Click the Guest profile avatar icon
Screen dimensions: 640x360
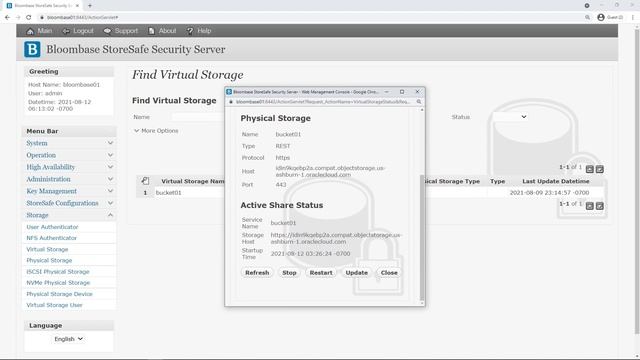[x=601, y=17]
